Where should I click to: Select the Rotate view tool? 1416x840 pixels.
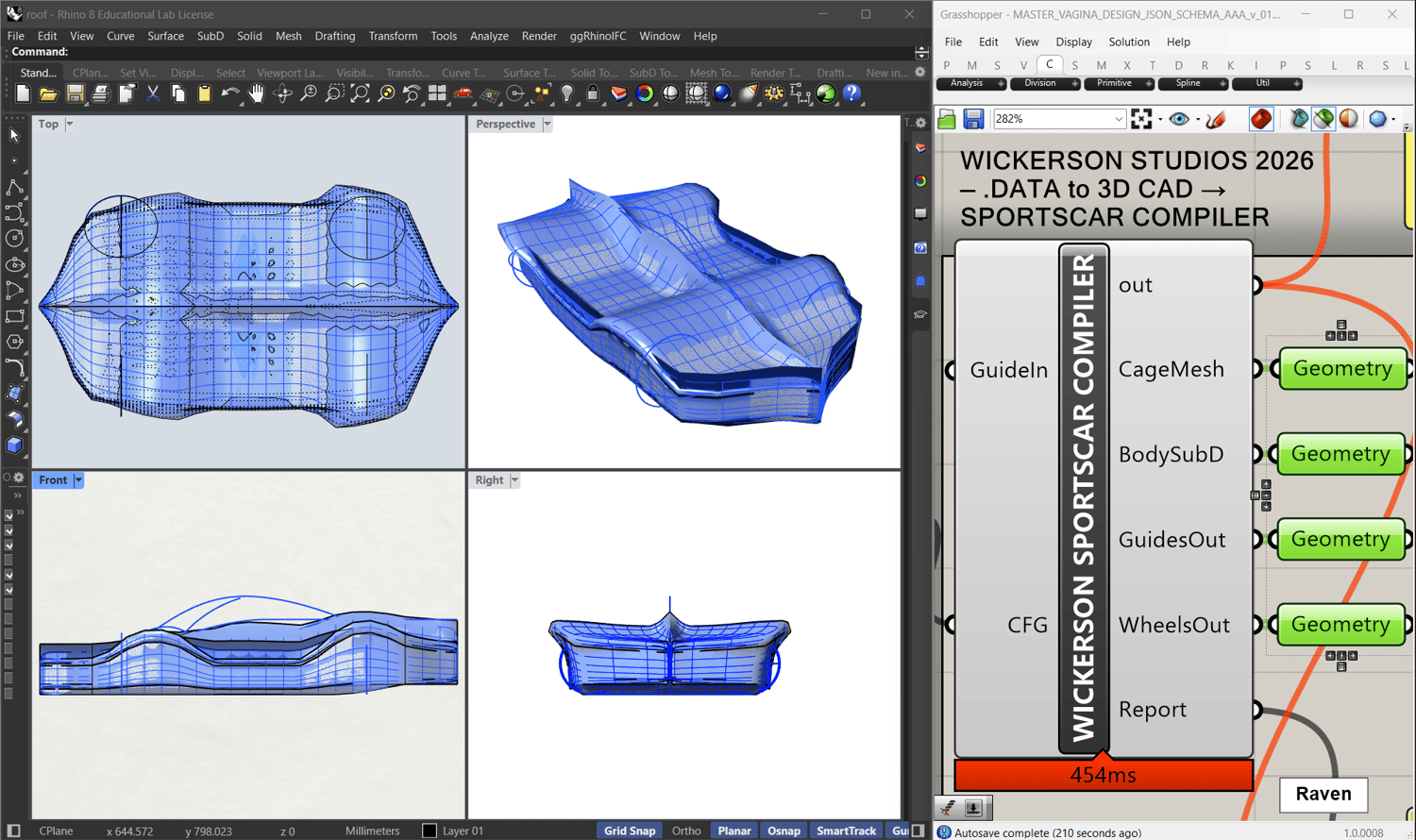pos(282,93)
